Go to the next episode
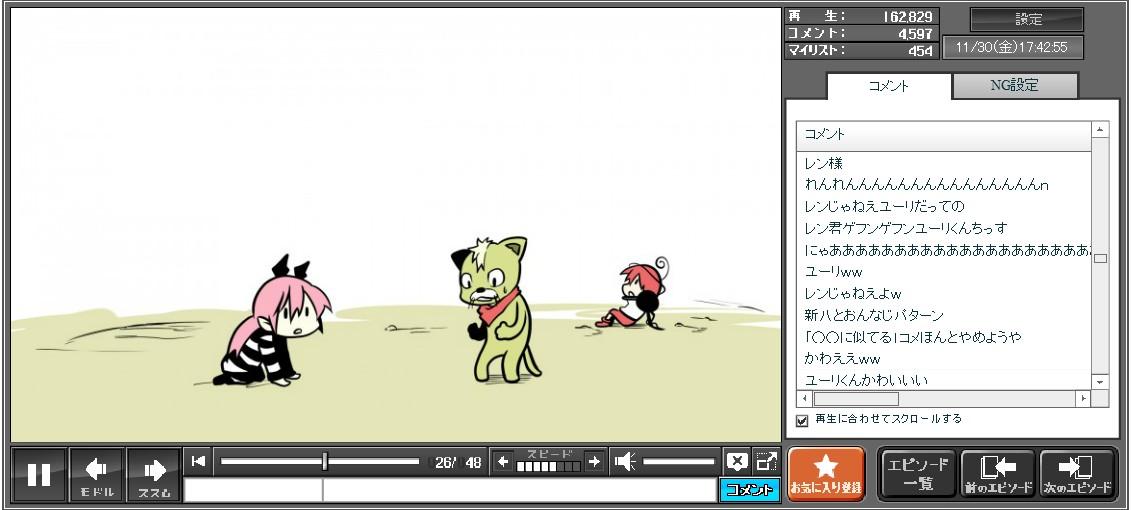 [1076, 474]
